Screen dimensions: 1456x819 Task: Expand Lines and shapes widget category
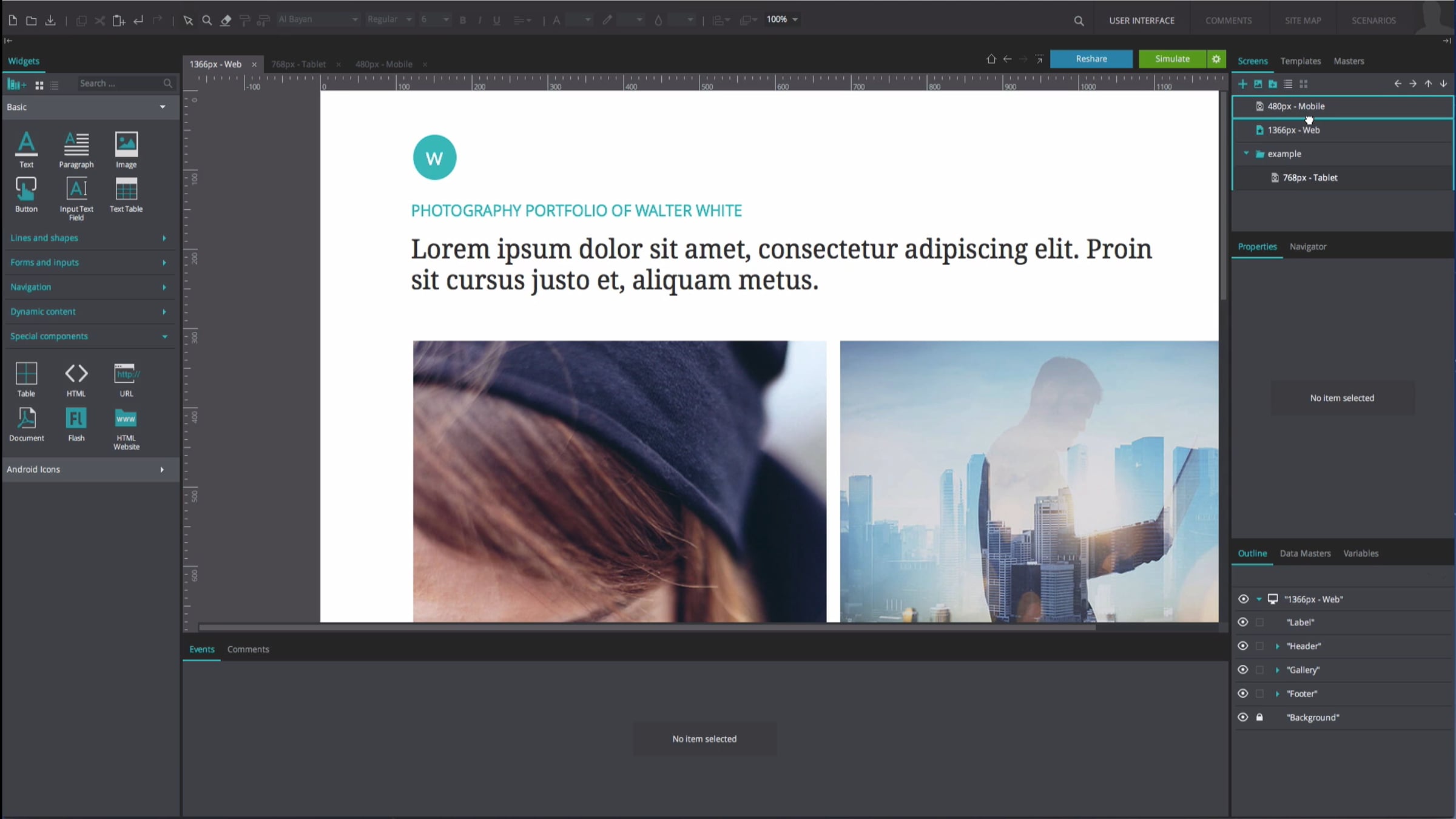coord(164,238)
